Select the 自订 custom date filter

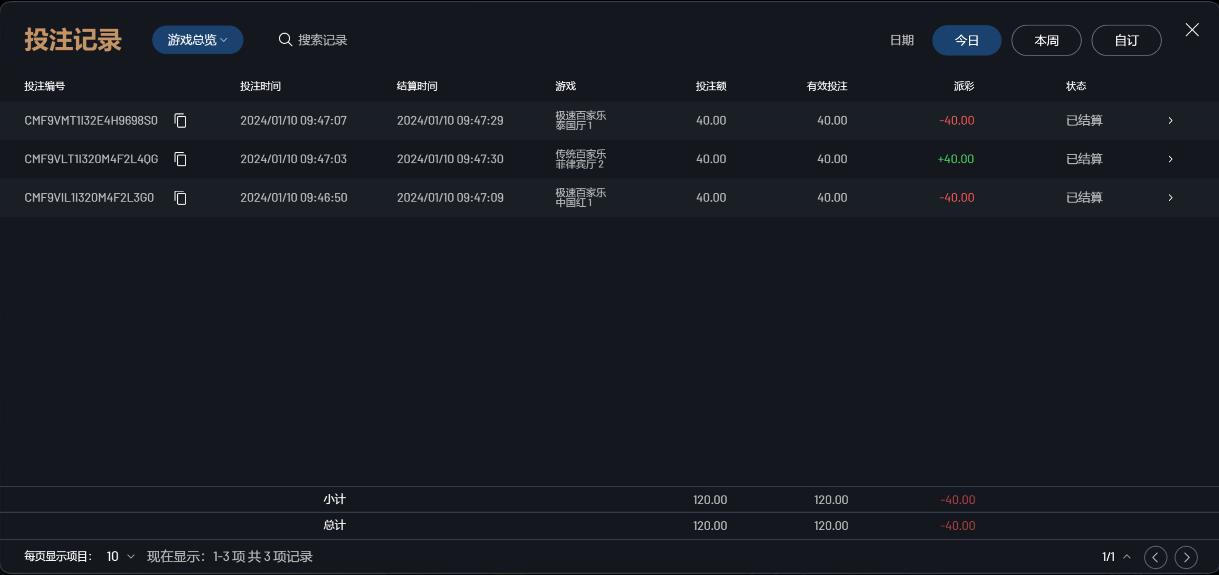[1126, 40]
